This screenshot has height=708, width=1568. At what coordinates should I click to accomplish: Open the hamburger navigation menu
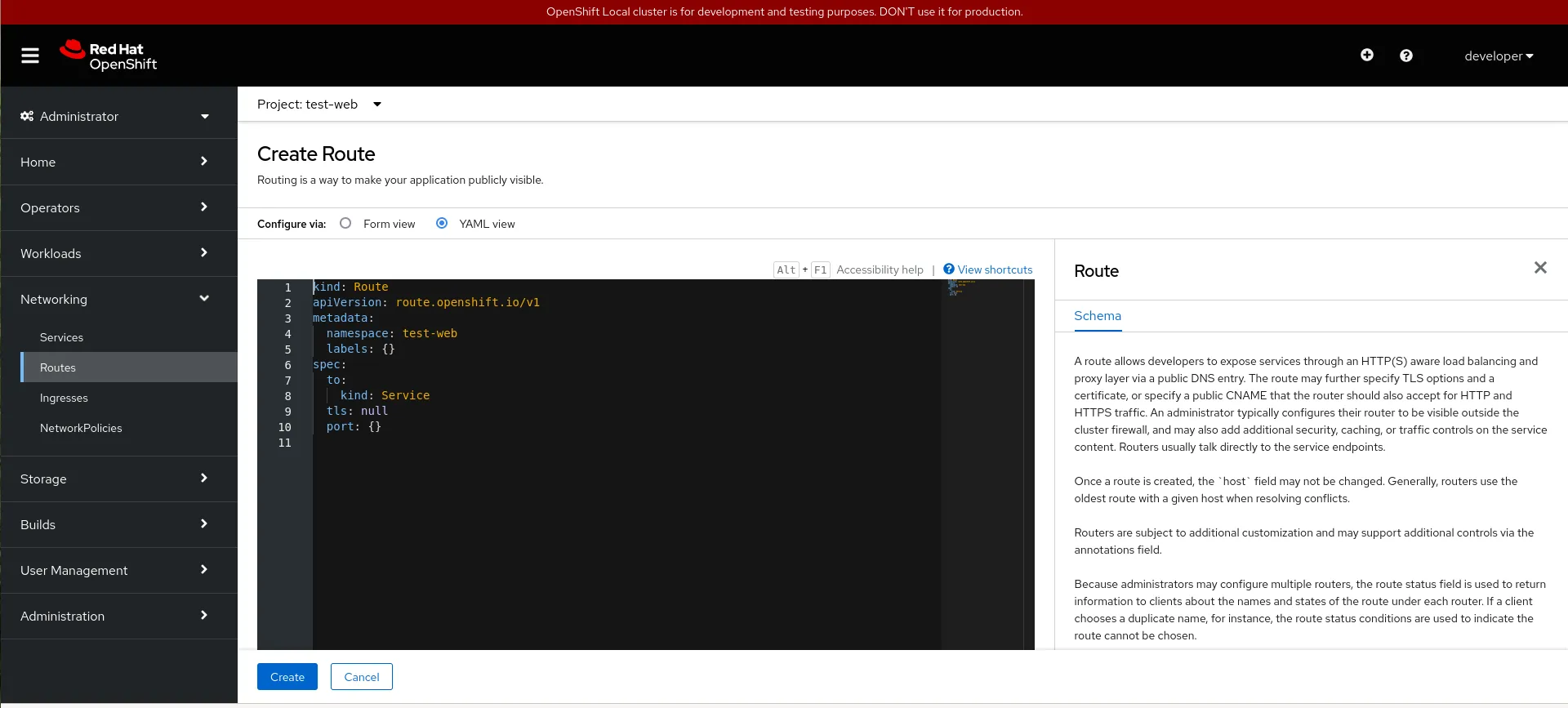pyautogui.click(x=30, y=56)
